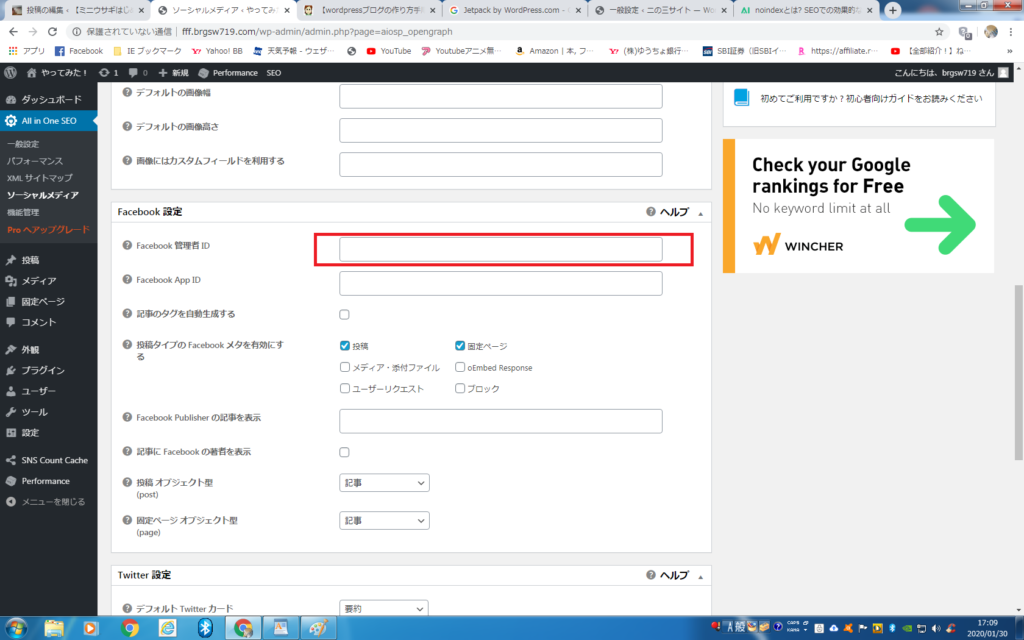Screen dimensions: 1024x640
Task: Check the メディア・添付ファイル checkbox
Action: (345, 367)
